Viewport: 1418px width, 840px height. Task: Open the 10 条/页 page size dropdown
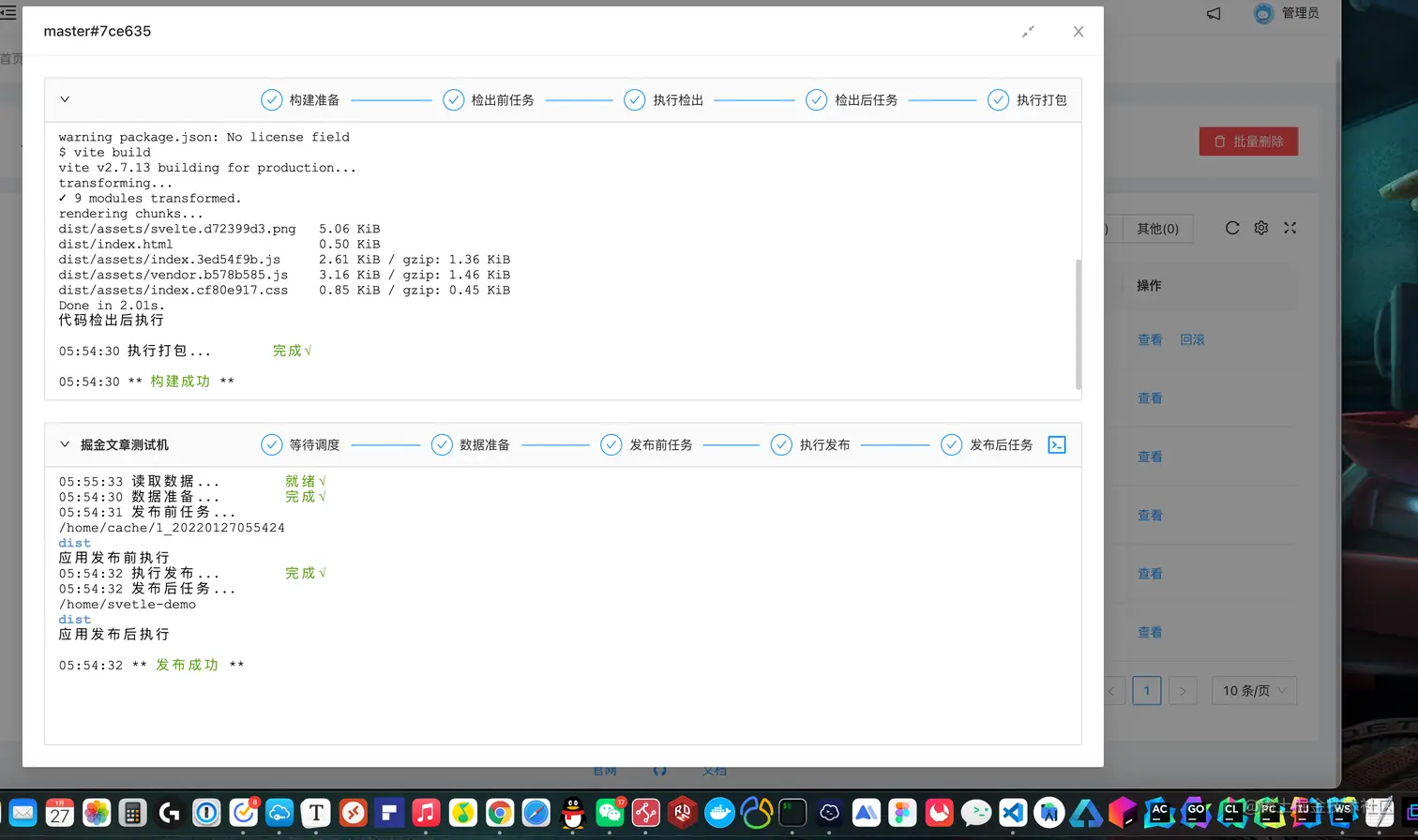pos(1255,691)
